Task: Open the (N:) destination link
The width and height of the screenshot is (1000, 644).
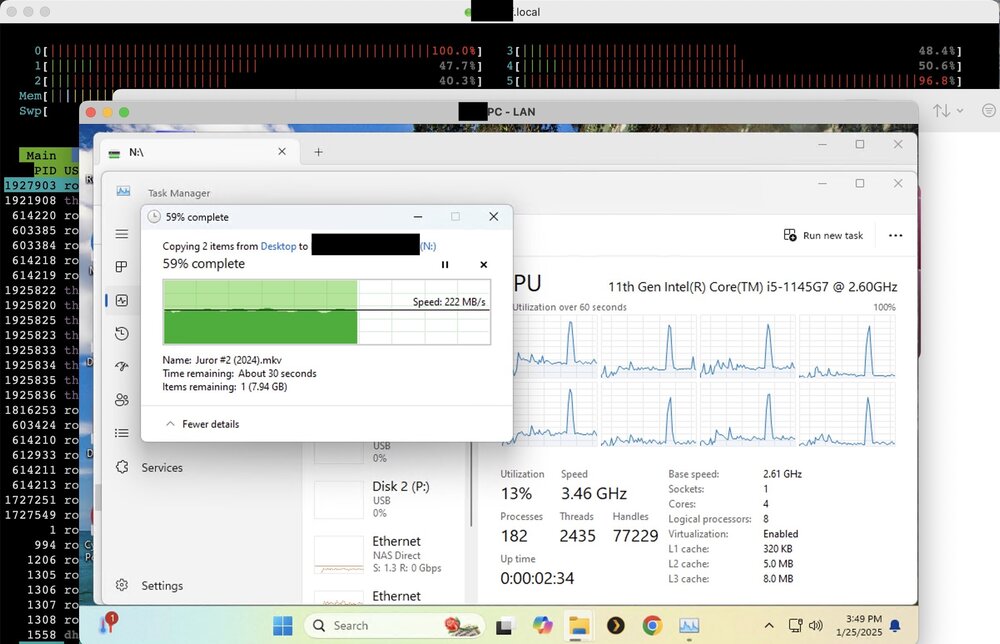Action: (428, 246)
